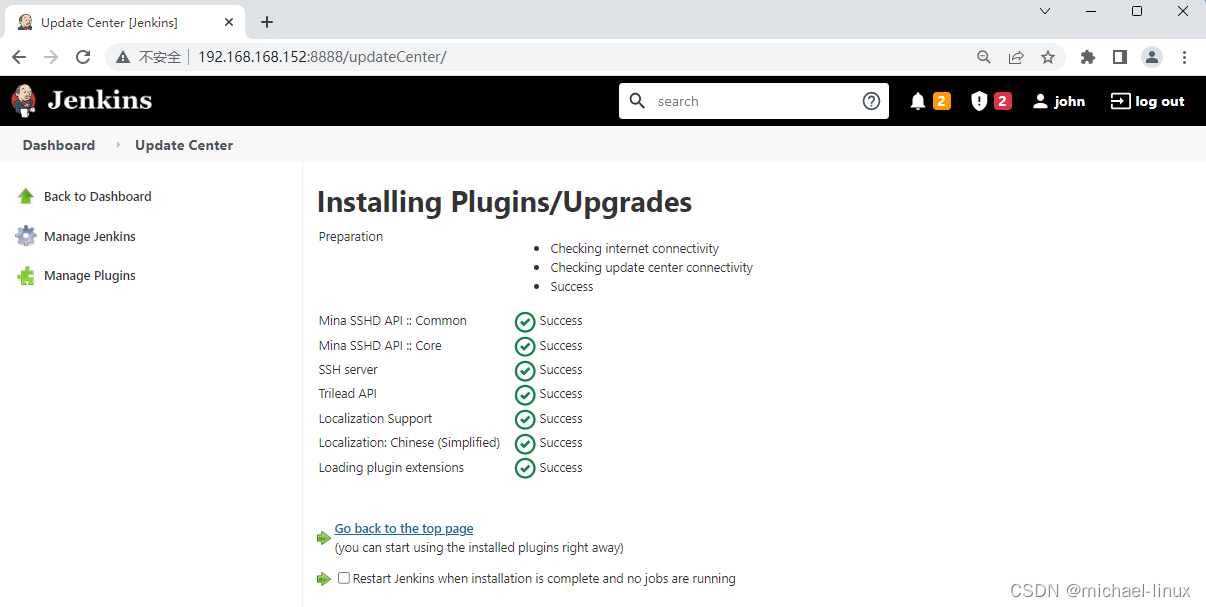Image resolution: width=1206 pixels, height=607 pixels.
Task: Open the Chrome three-dot menu
Action: 1184,57
